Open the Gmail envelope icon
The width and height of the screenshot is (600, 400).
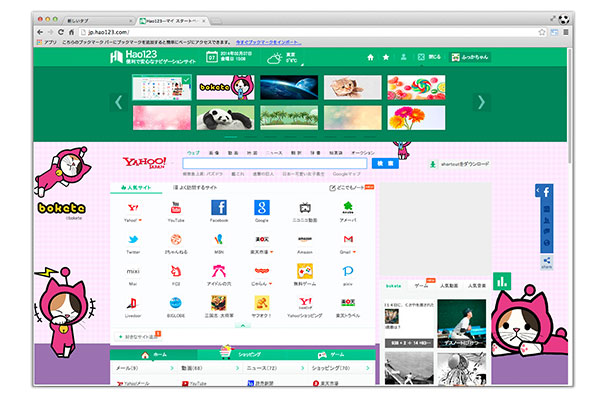tap(348, 239)
